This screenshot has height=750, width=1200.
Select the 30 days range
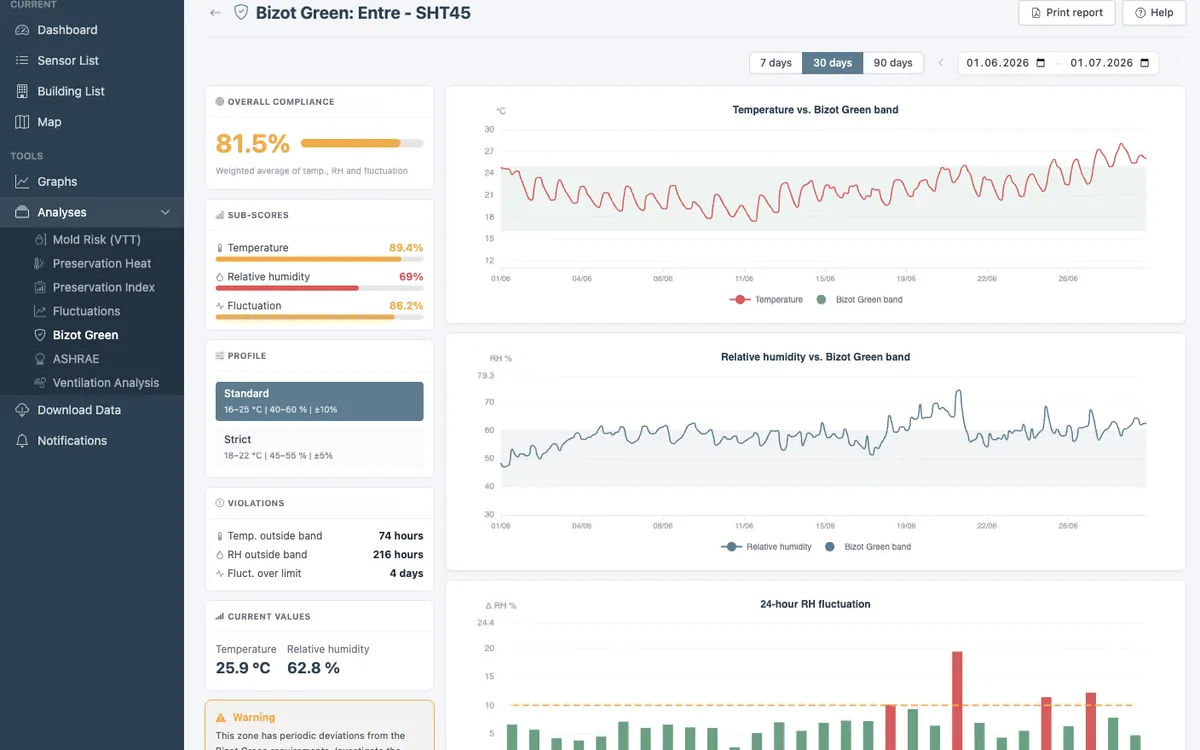tap(832, 63)
